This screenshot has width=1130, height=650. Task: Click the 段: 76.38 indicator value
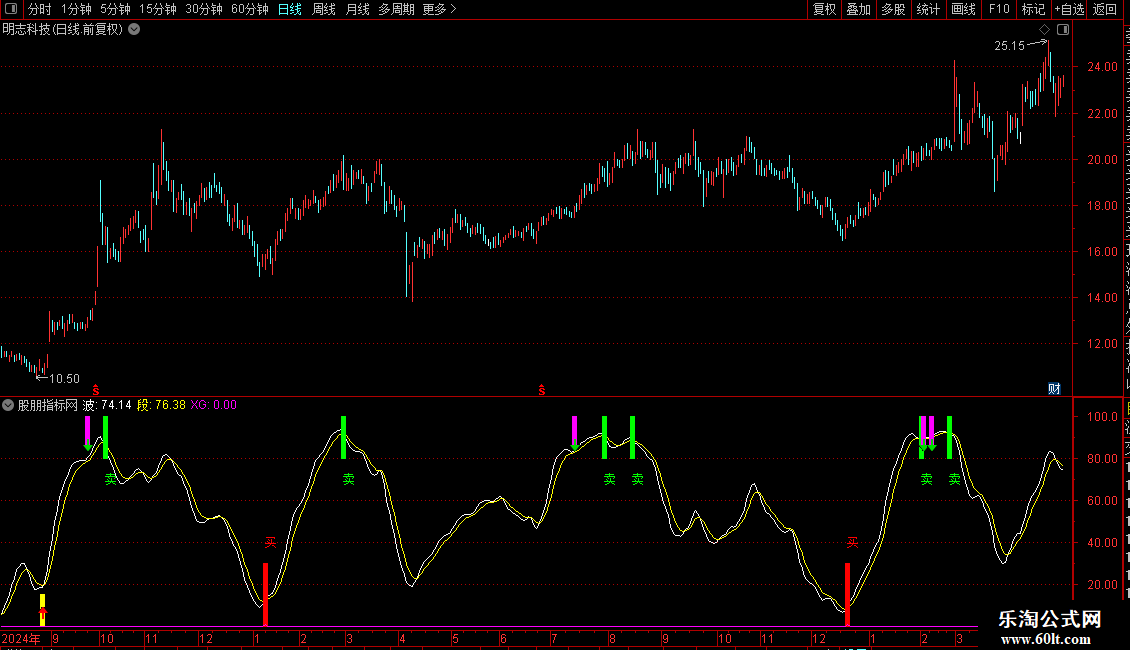(x=161, y=405)
